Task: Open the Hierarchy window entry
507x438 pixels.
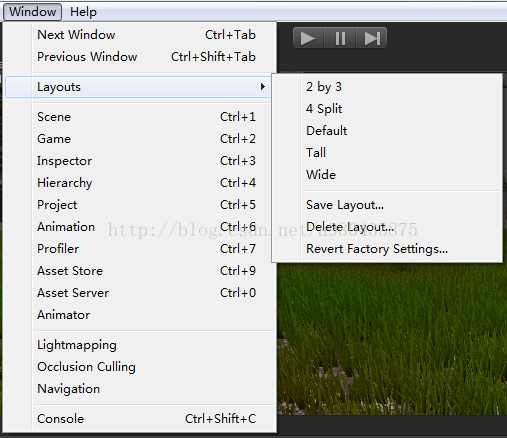Action: point(140,183)
